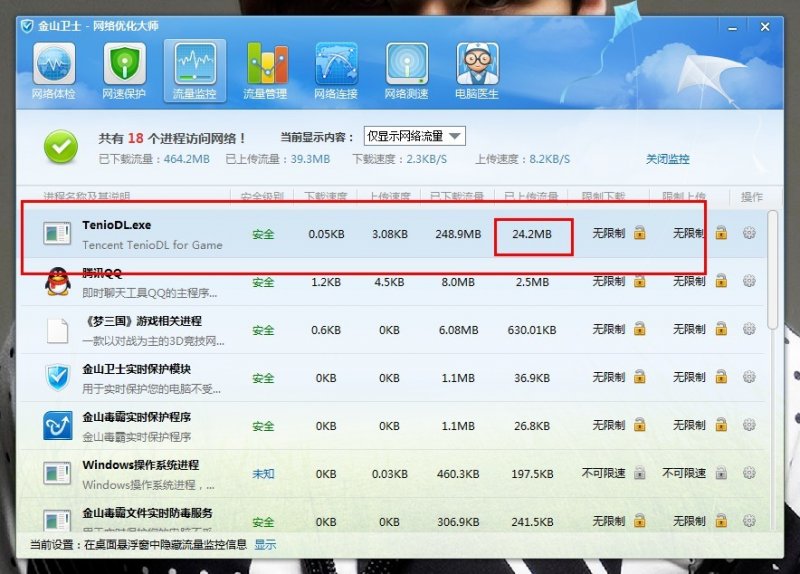Toggle upload limit lock for 金山卫士实时保护模块
The width and height of the screenshot is (800, 574).
coord(721,377)
